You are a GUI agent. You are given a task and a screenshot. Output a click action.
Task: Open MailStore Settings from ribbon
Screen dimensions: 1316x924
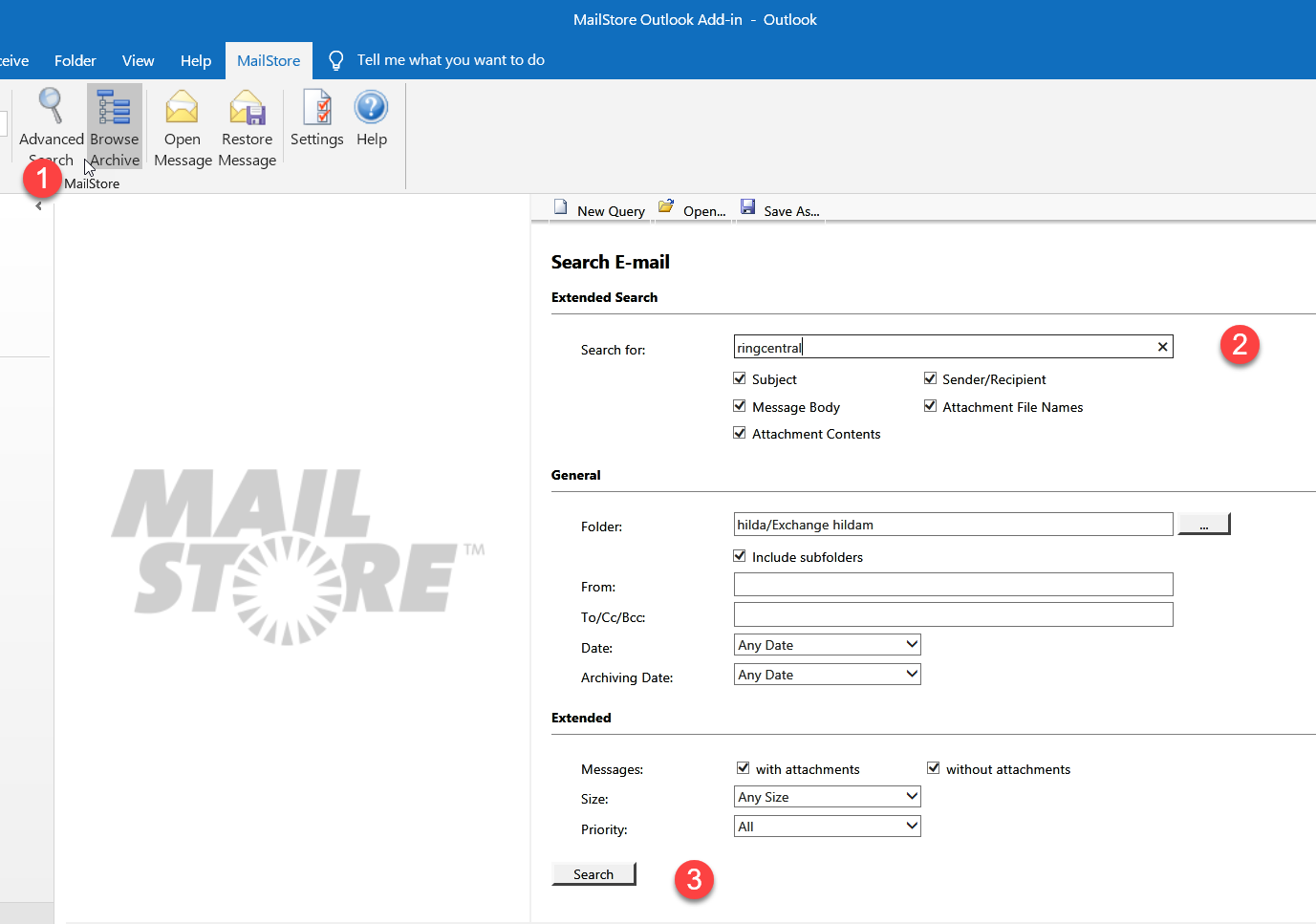point(316,107)
